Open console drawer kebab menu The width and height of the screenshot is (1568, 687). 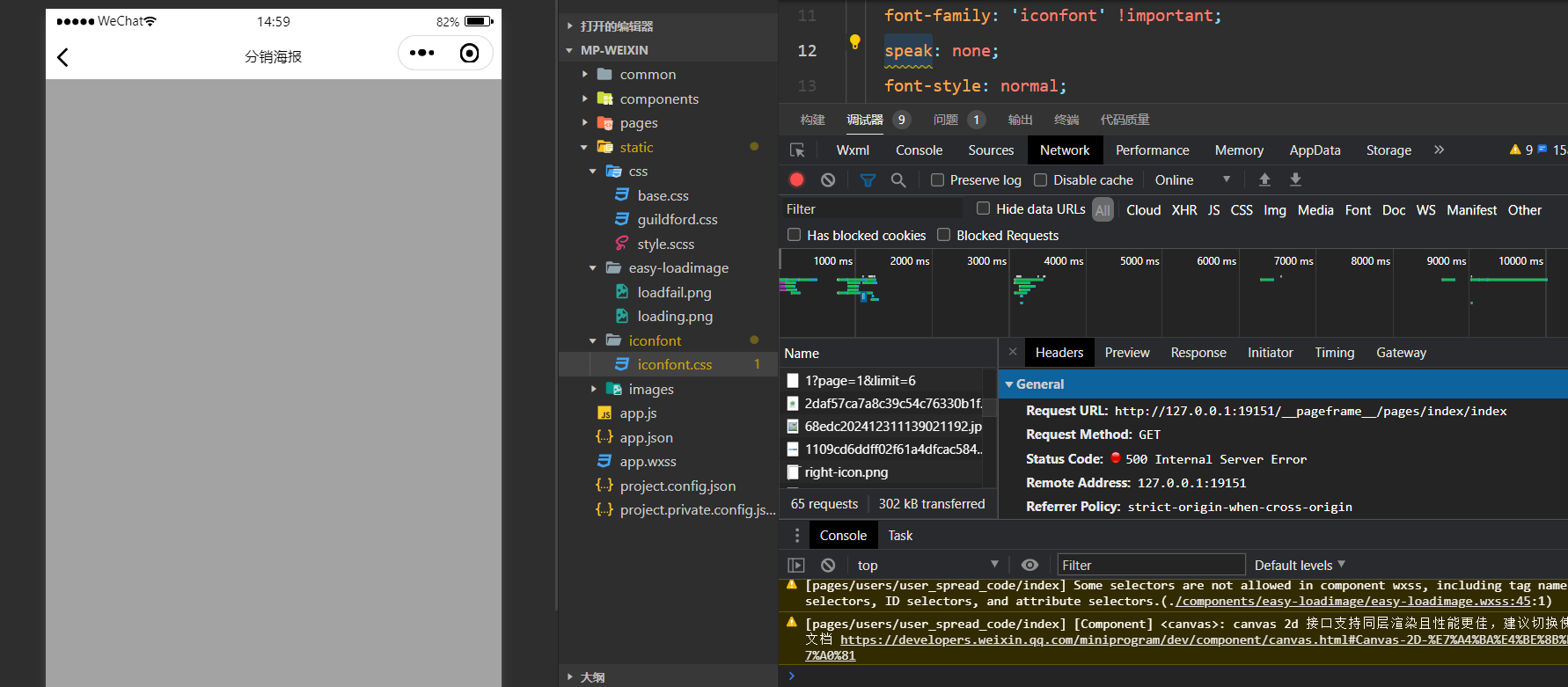point(797,535)
